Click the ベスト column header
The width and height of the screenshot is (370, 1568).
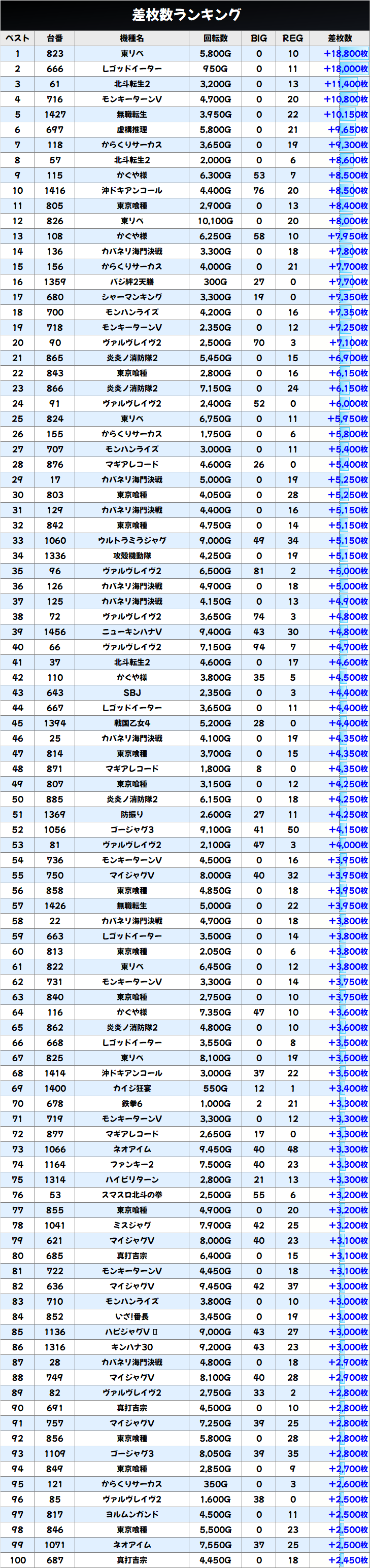[x=18, y=39]
